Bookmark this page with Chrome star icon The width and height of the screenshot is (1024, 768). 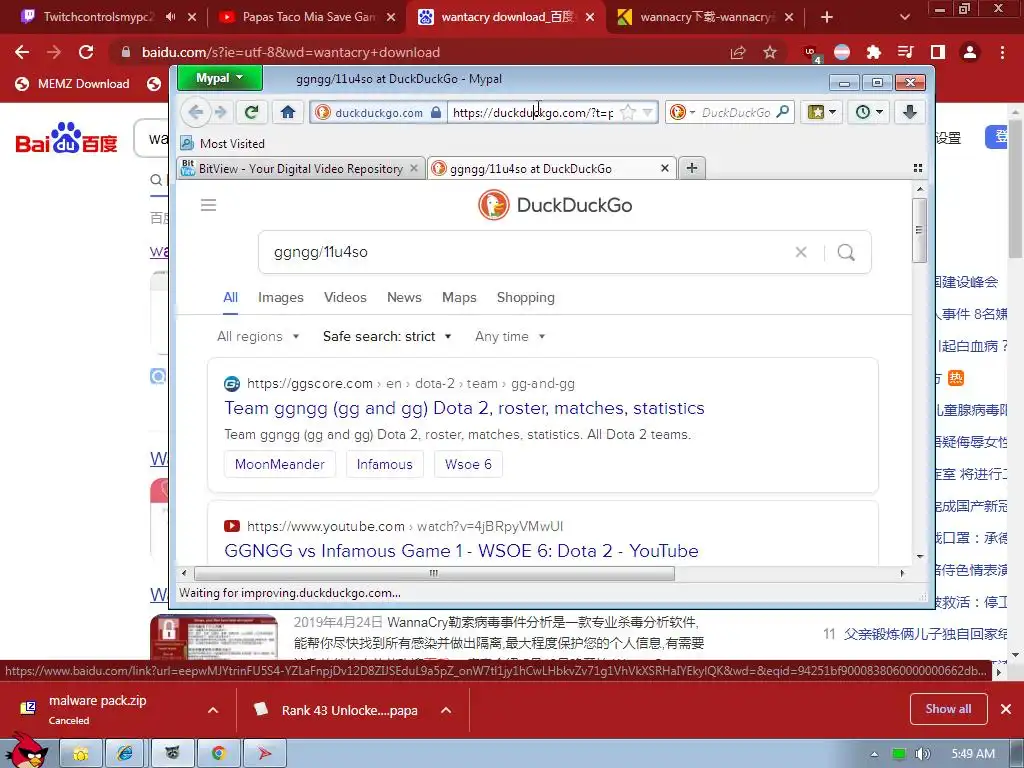[x=770, y=52]
